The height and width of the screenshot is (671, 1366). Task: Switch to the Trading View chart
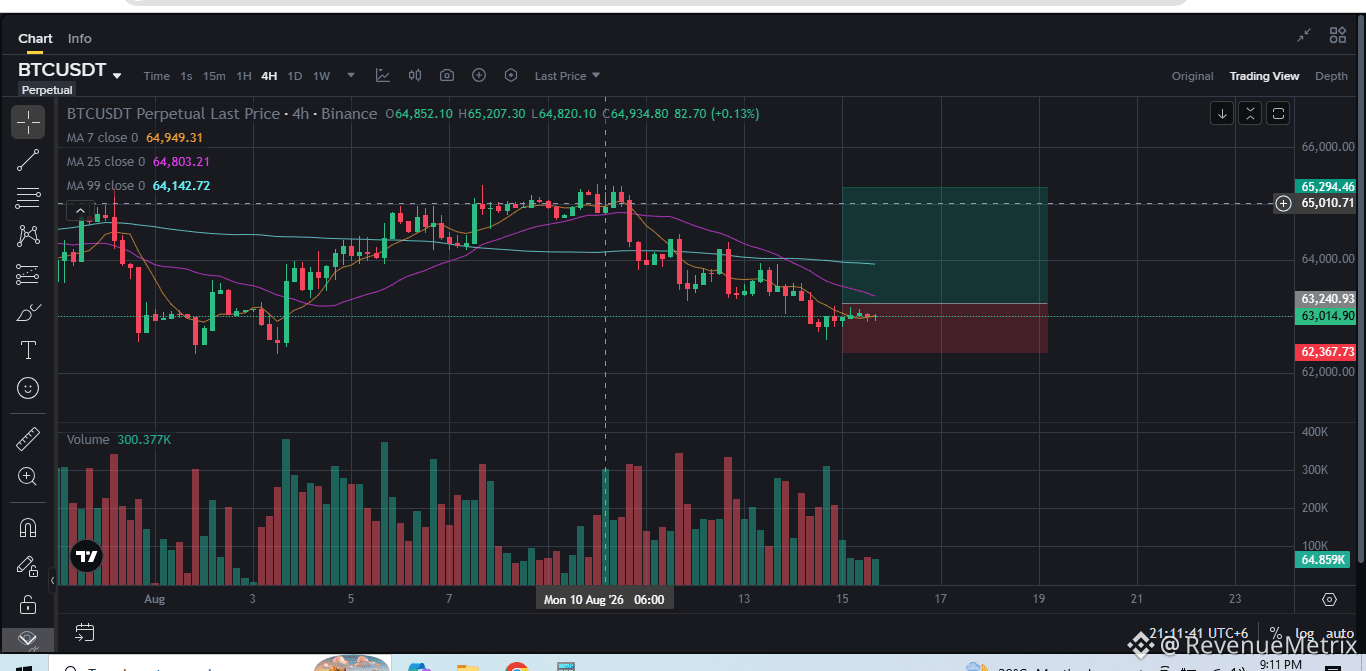(1264, 76)
